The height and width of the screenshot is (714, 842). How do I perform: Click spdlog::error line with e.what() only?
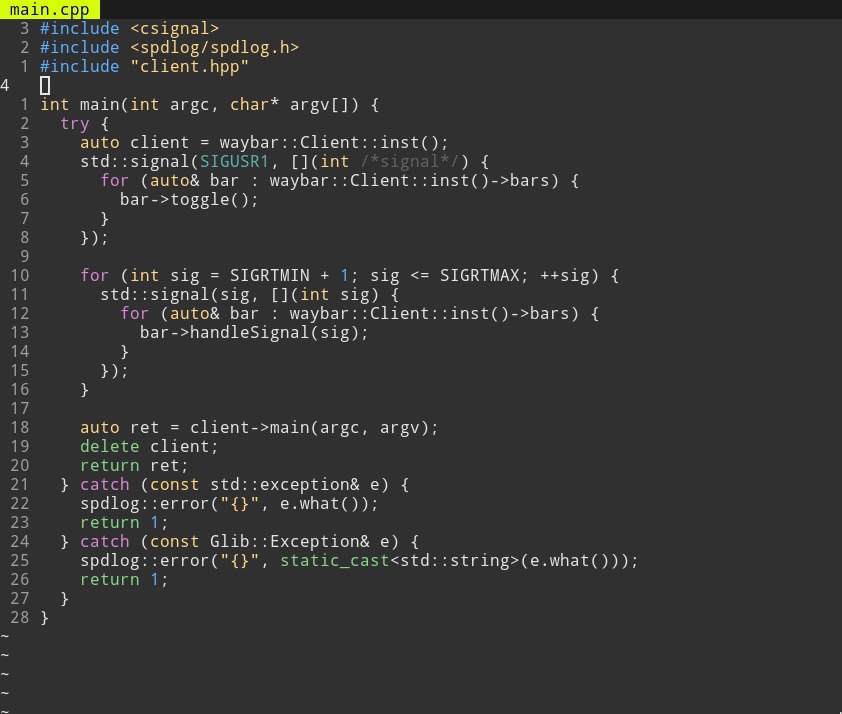(229, 504)
